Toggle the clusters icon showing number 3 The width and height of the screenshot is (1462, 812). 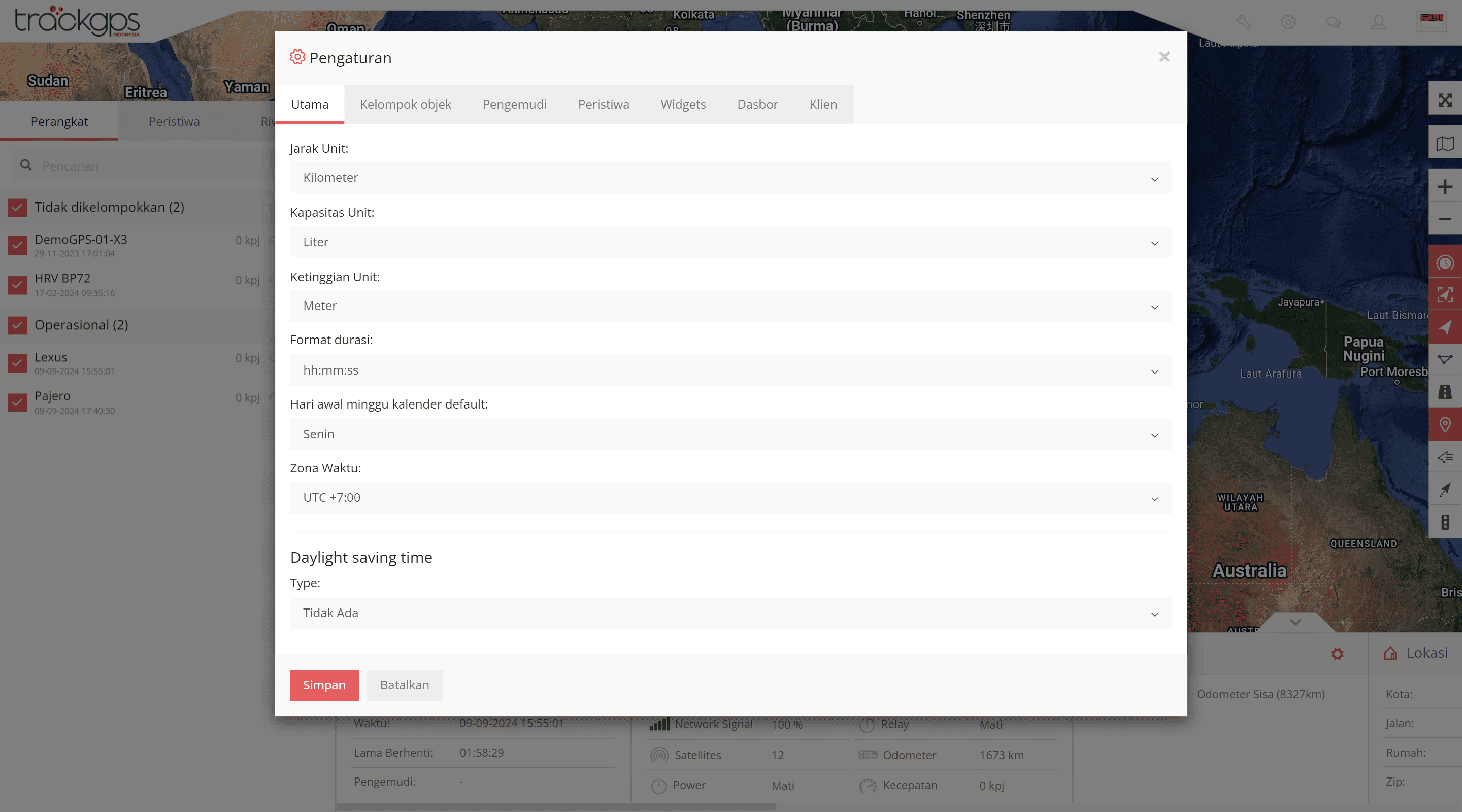tap(1445, 263)
